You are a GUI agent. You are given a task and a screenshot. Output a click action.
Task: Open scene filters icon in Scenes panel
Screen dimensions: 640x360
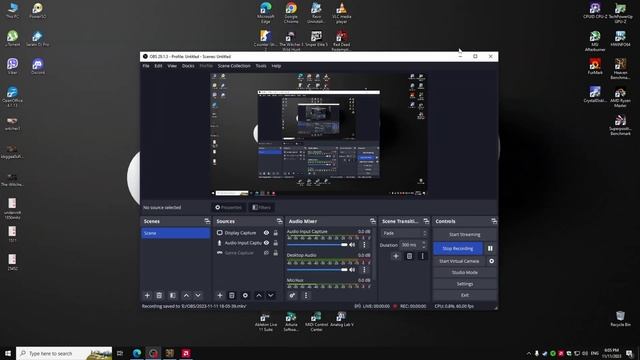(173, 295)
